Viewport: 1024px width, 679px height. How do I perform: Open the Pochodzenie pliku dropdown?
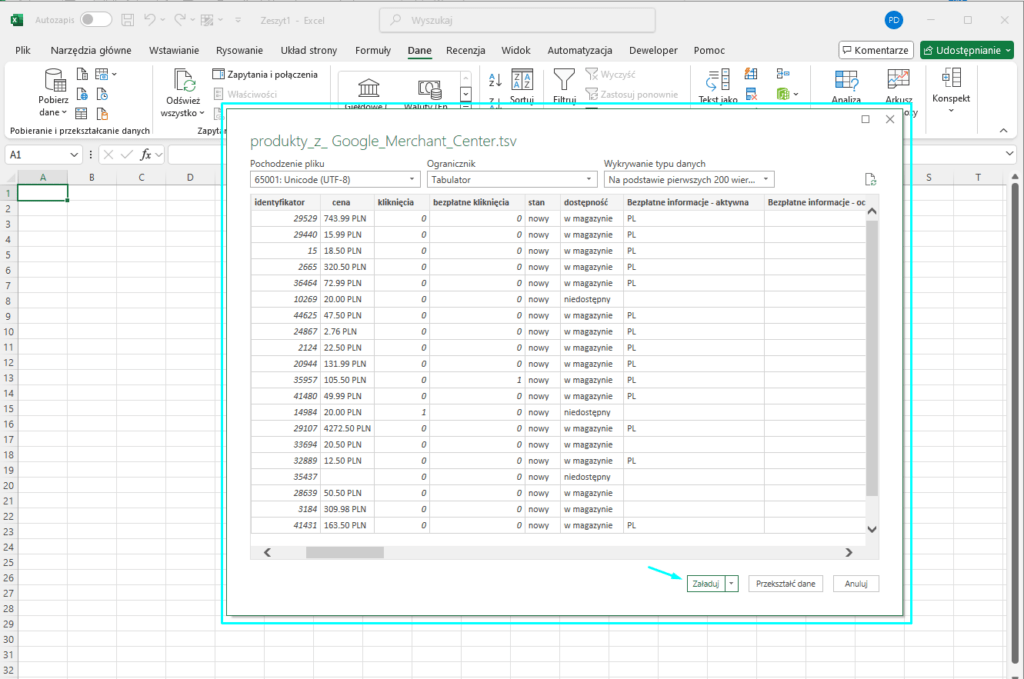(334, 180)
